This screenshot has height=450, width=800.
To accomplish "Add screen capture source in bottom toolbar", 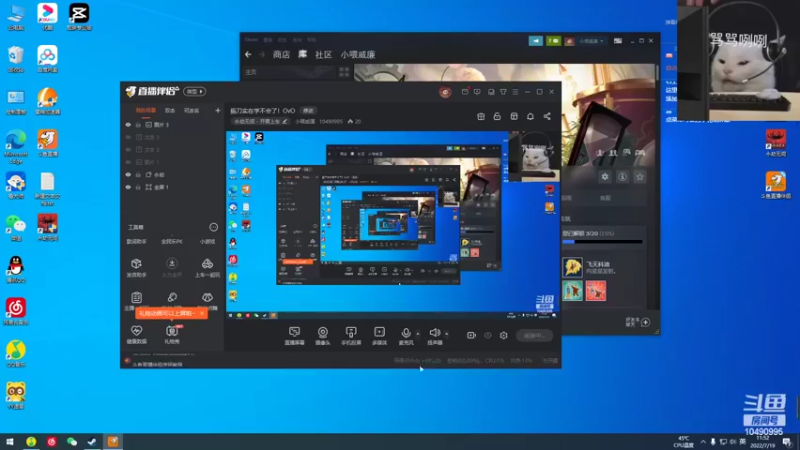I will click(294, 335).
